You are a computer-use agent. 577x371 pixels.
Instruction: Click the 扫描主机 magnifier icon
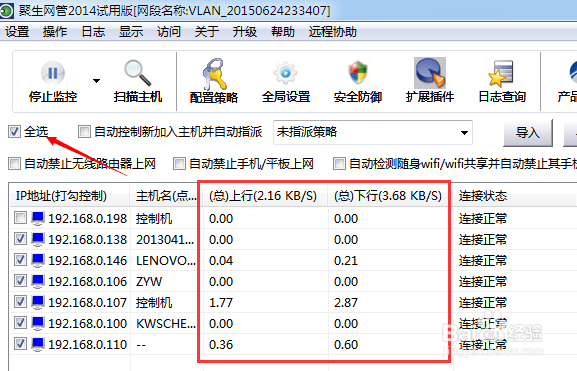pyautogui.click(x=137, y=73)
